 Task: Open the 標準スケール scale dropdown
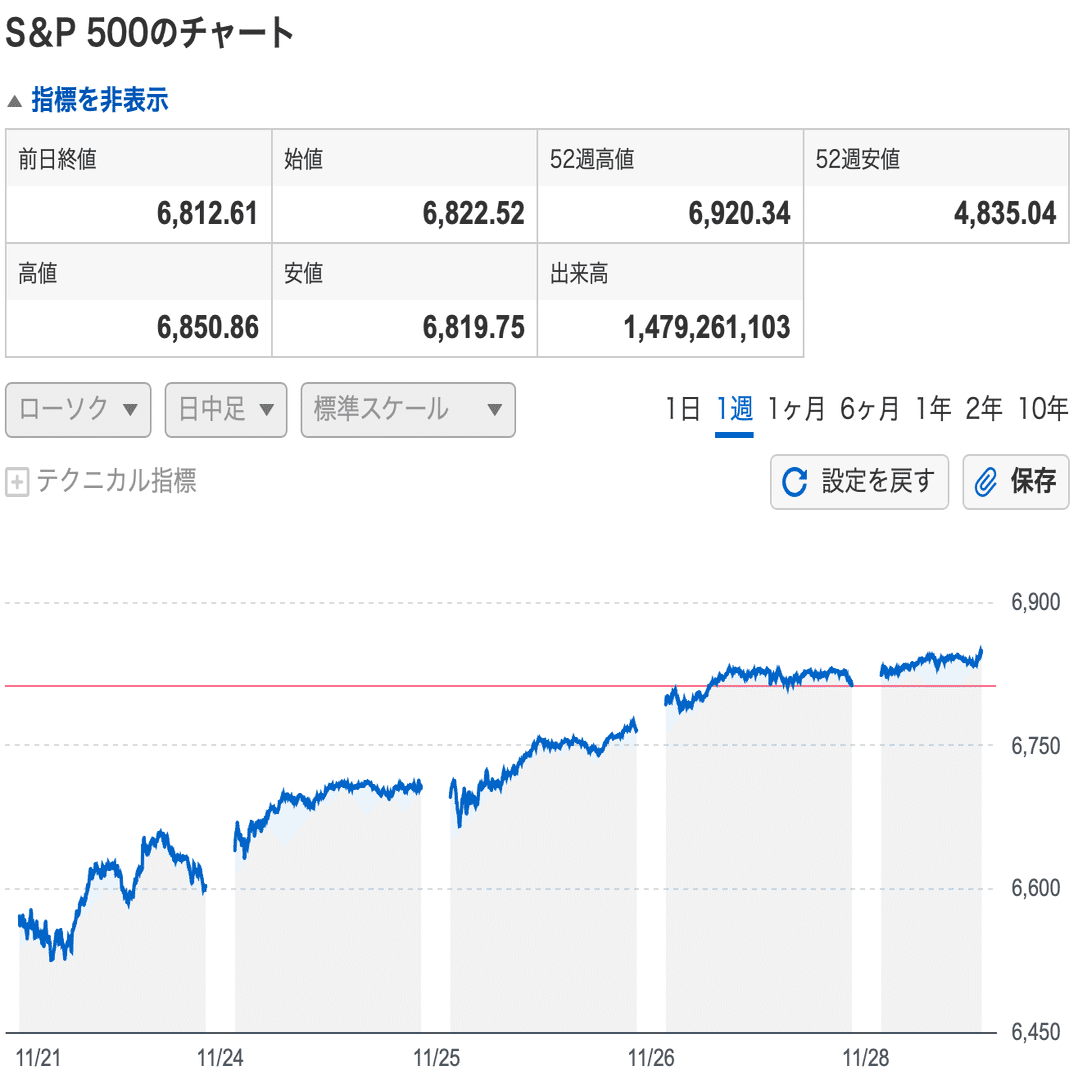pos(407,410)
